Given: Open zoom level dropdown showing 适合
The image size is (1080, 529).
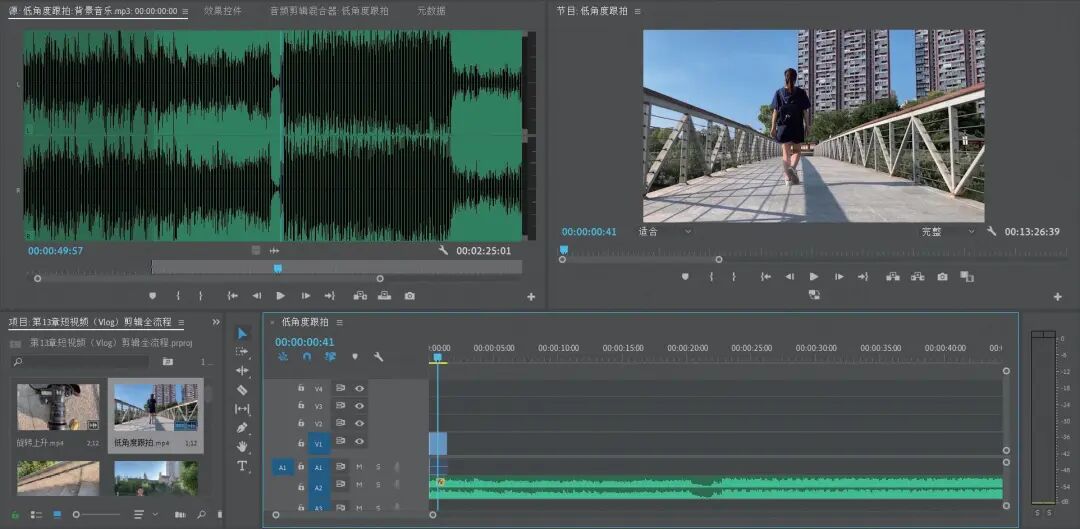Looking at the screenshot, I should point(665,231).
